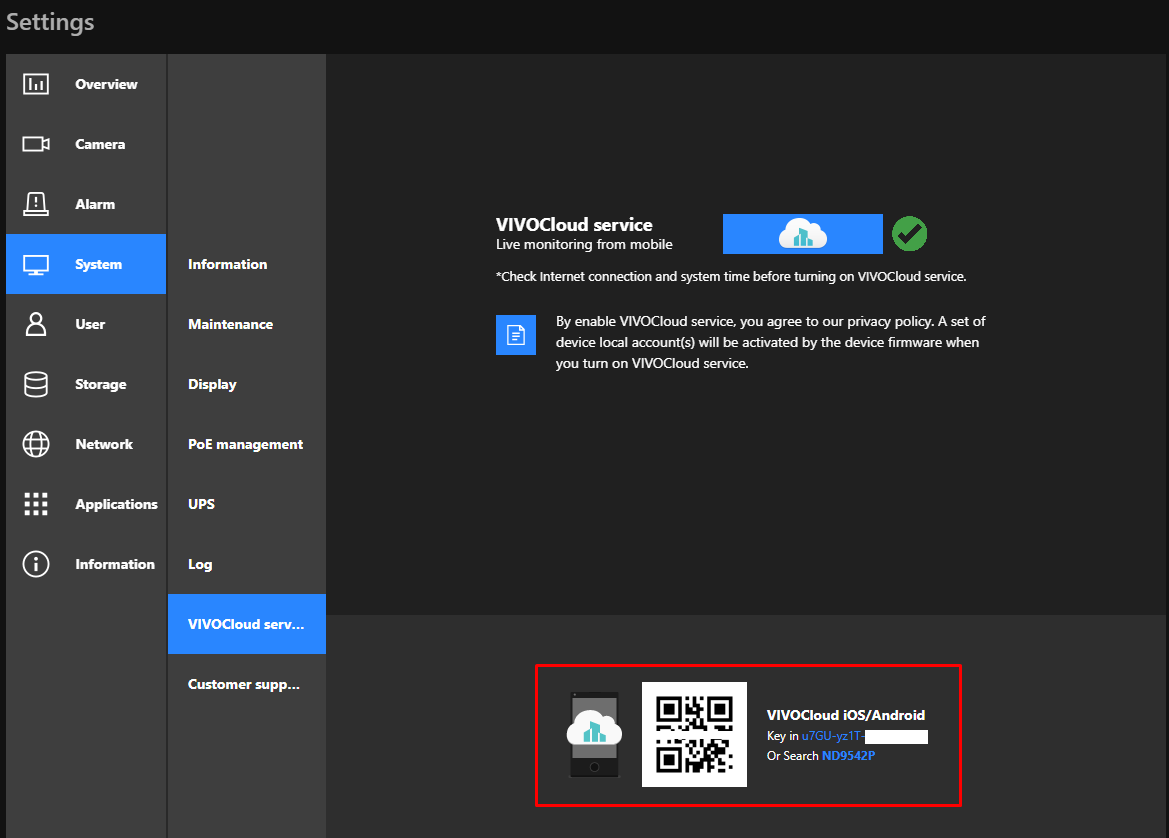Select the Applications grid icon
Image resolution: width=1169 pixels, height=838 pixels.
[x=36, y=504]
